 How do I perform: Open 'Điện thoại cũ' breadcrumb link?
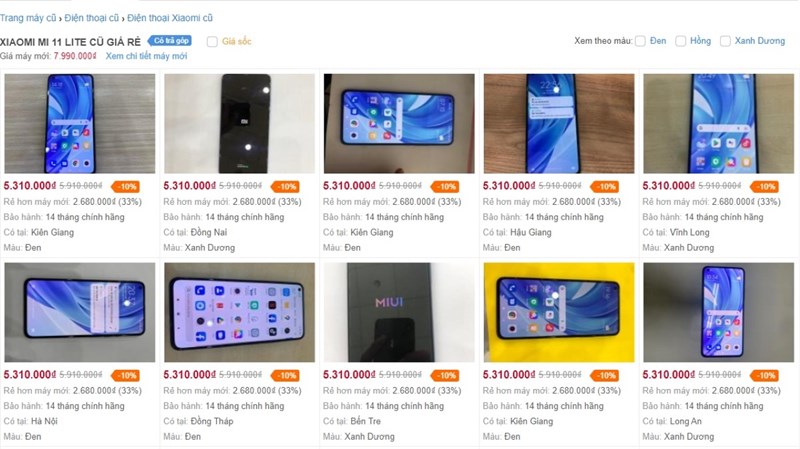pyautogui.click(x=92, y=18)
